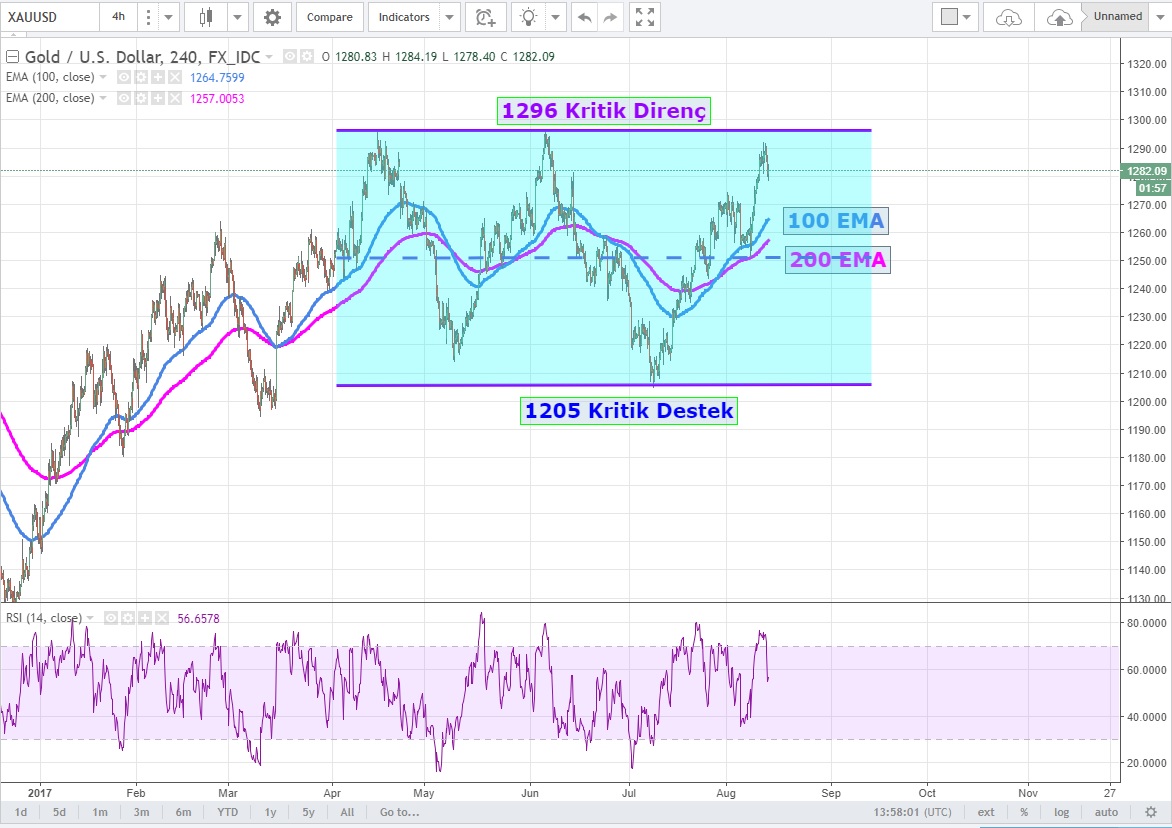Hide the EMA 100 indicator line
Viewport: 1172px width, 828px height.
click(123, 77)
